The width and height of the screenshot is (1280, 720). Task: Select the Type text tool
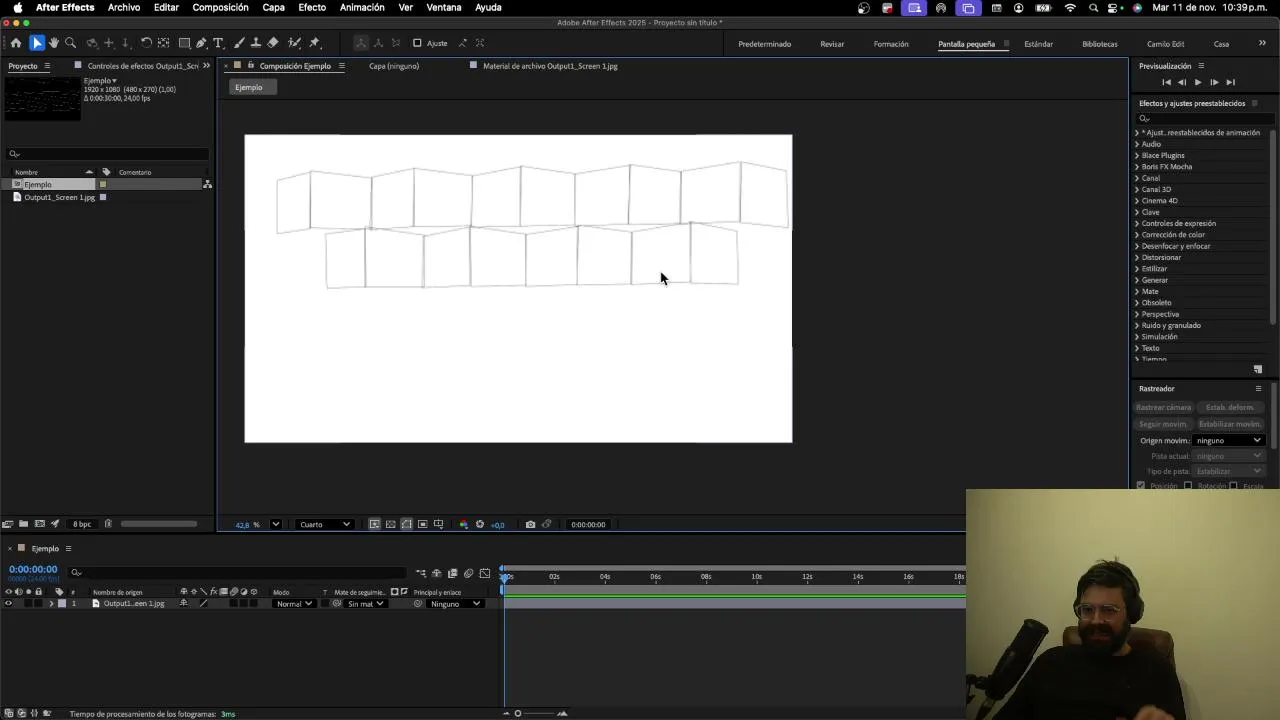pos(218,43)
